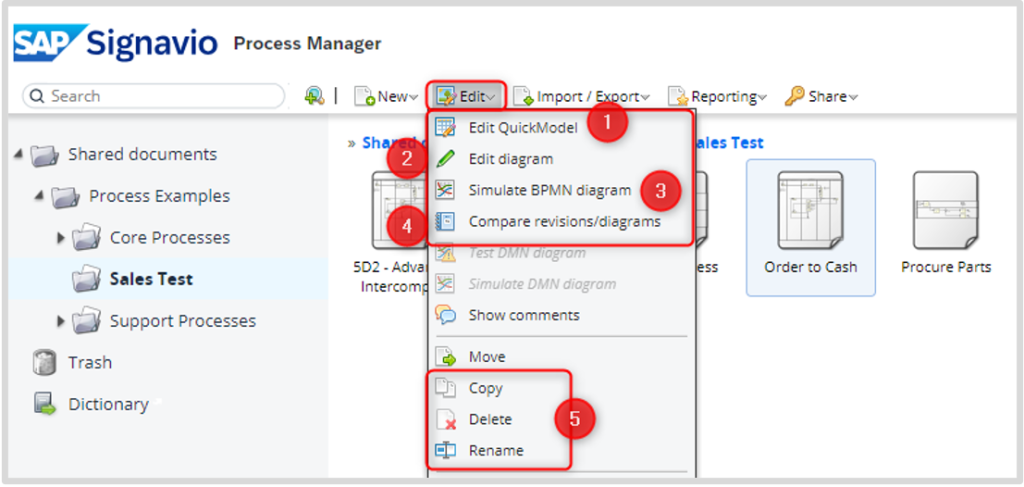Image resolution: width=1024 pixels, height=487 pixels.
Task: Click the Share key icon
Action: tap(794, 96)
